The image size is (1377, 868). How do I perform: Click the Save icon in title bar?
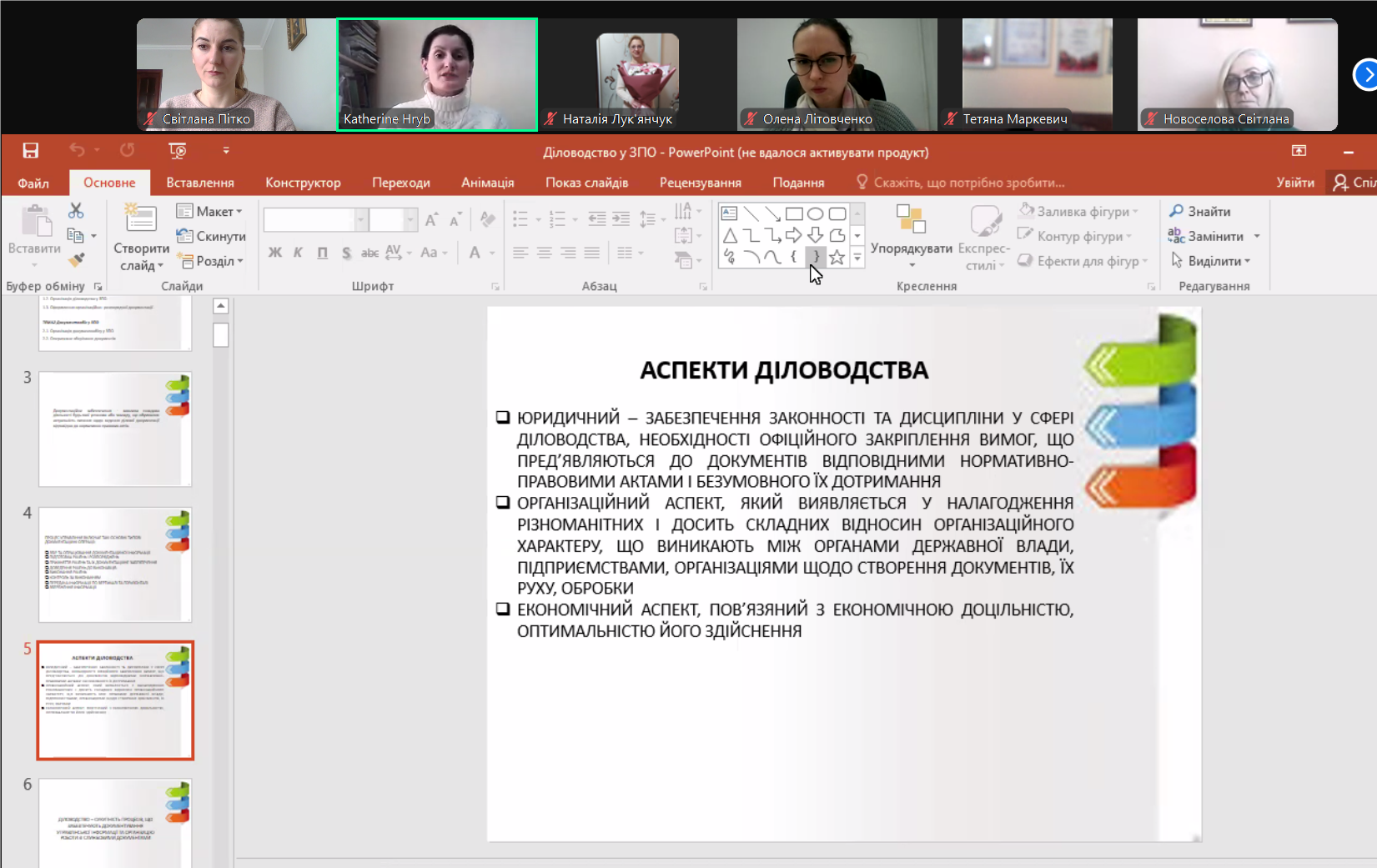click(31, 150)
